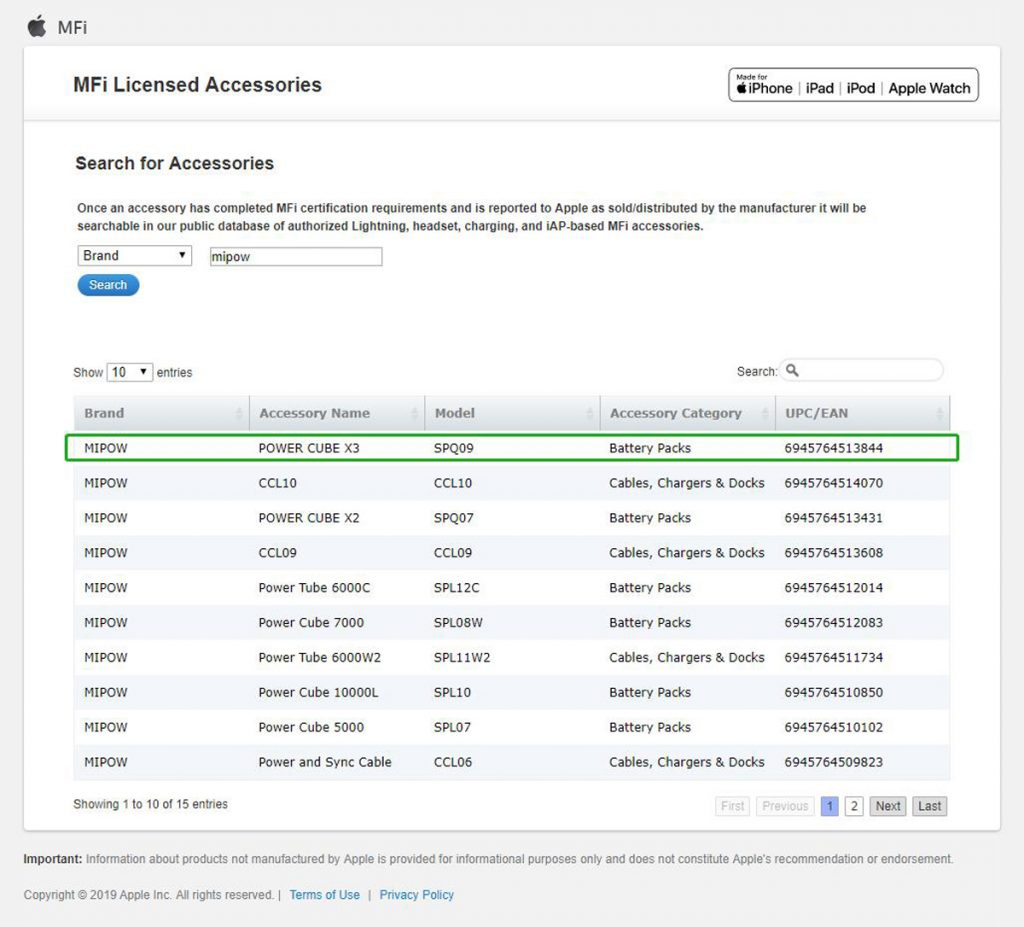Sort the table by Accessory Name column

tap(337, 413)
